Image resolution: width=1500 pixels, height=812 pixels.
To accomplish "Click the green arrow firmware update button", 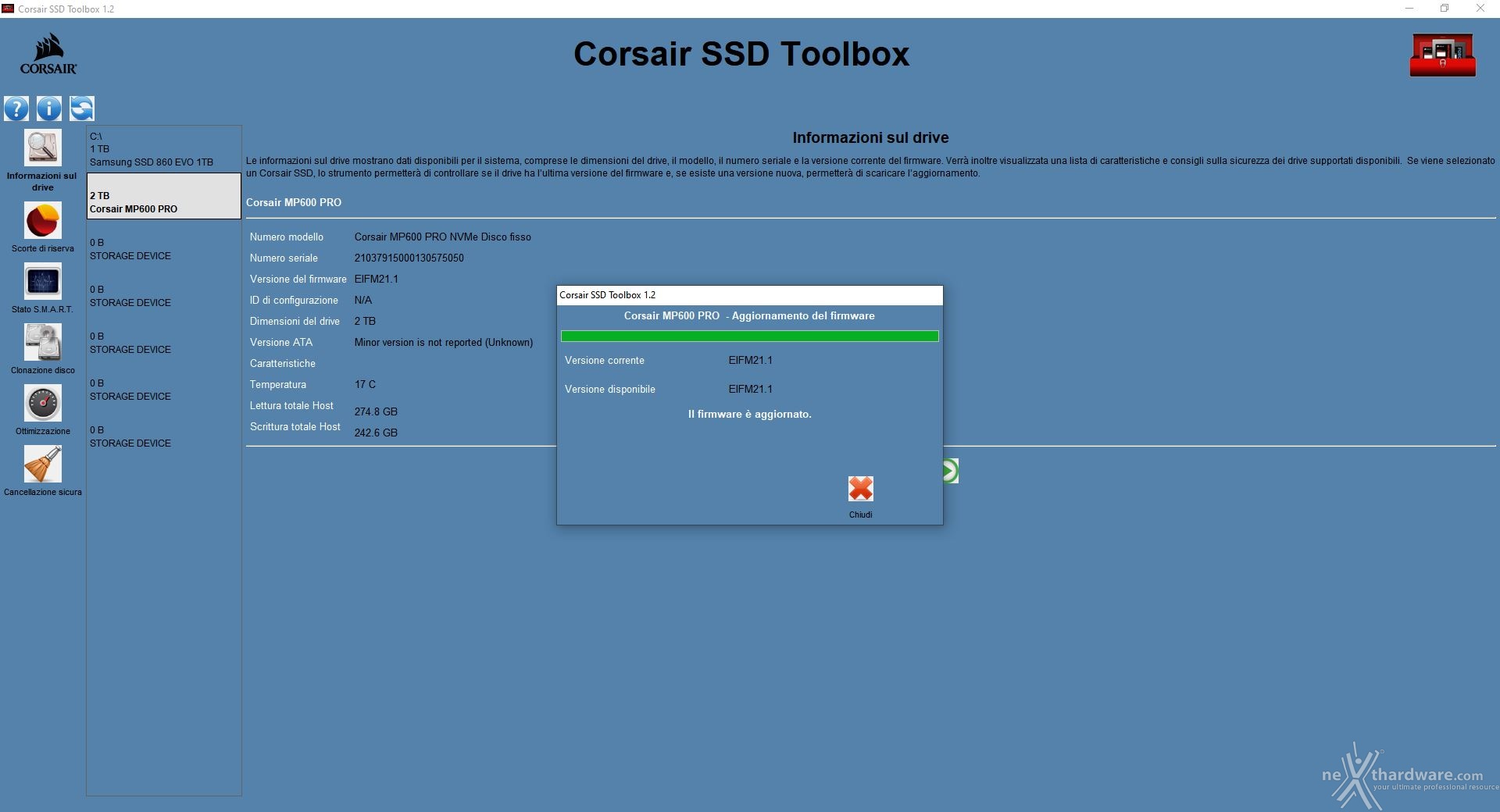I will 949,471.
